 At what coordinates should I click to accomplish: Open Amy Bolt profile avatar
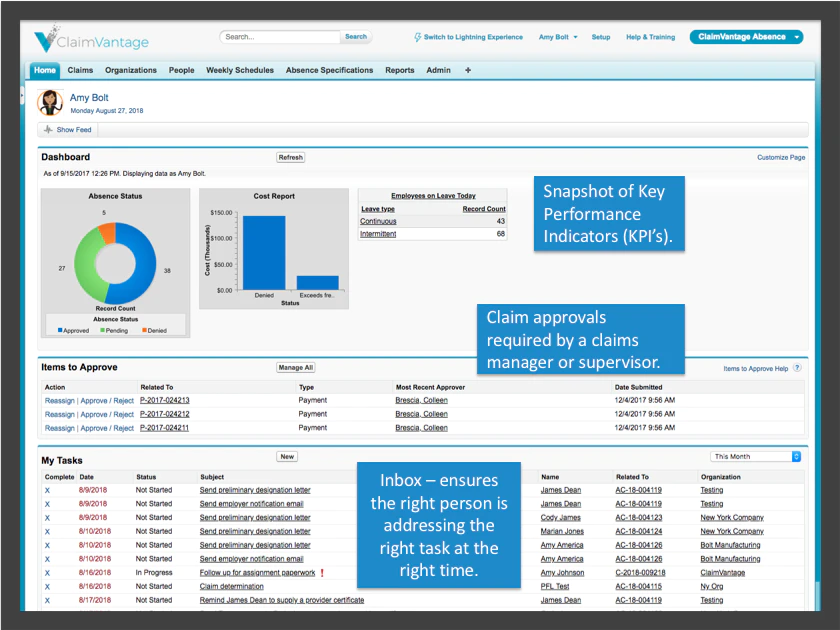pos(50,102)
